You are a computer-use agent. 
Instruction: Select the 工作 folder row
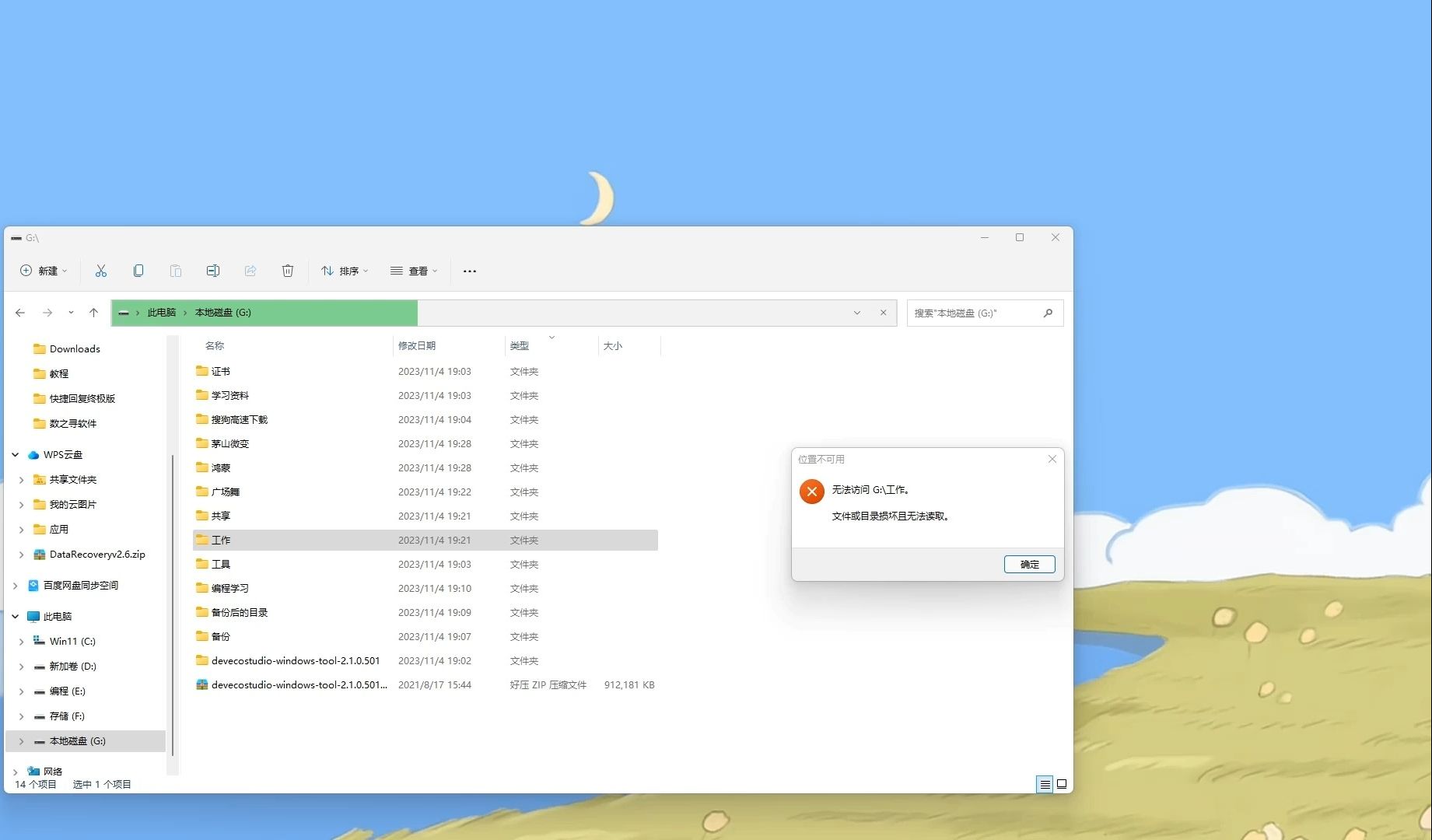pos(425,540)
